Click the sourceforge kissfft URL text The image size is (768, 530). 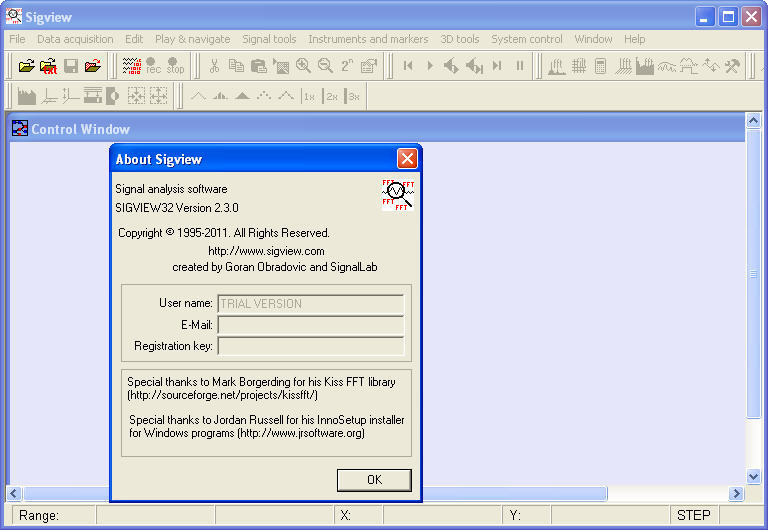[222, 395]
